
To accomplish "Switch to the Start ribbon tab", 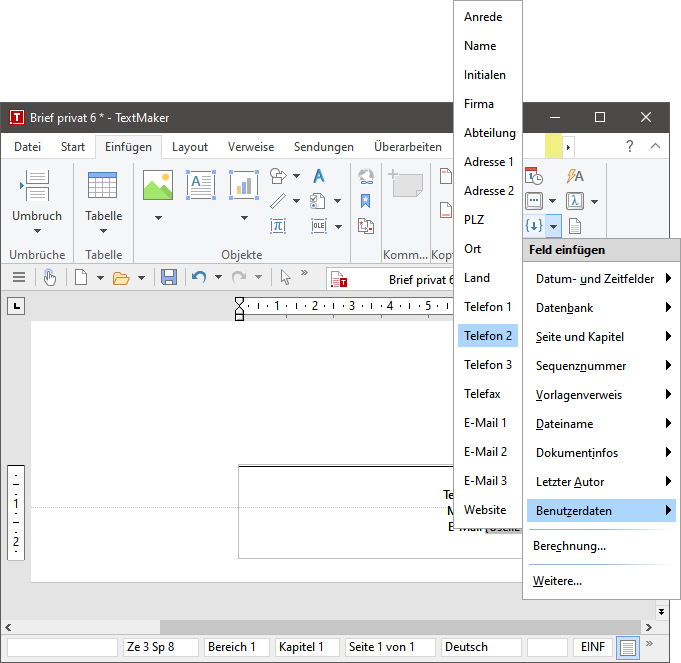I will tap(73, 147).
